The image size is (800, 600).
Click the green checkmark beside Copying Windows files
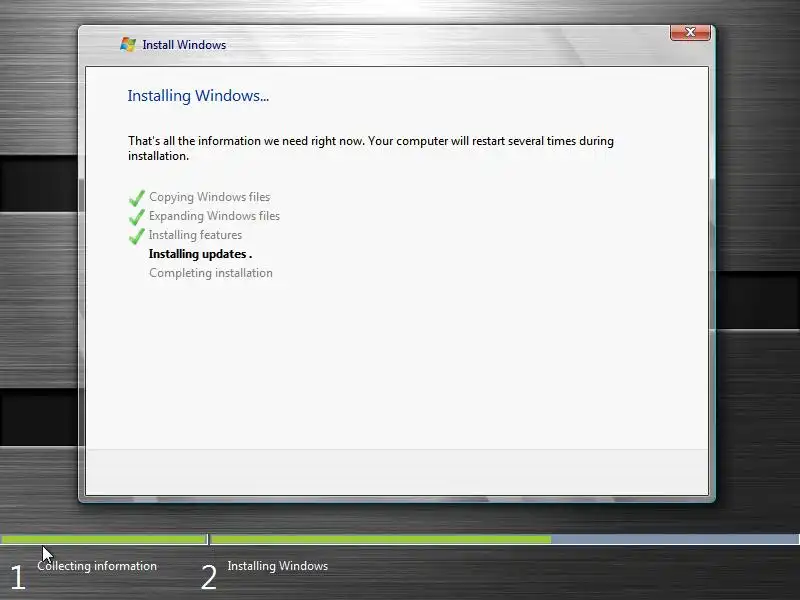tap(137, 198)
